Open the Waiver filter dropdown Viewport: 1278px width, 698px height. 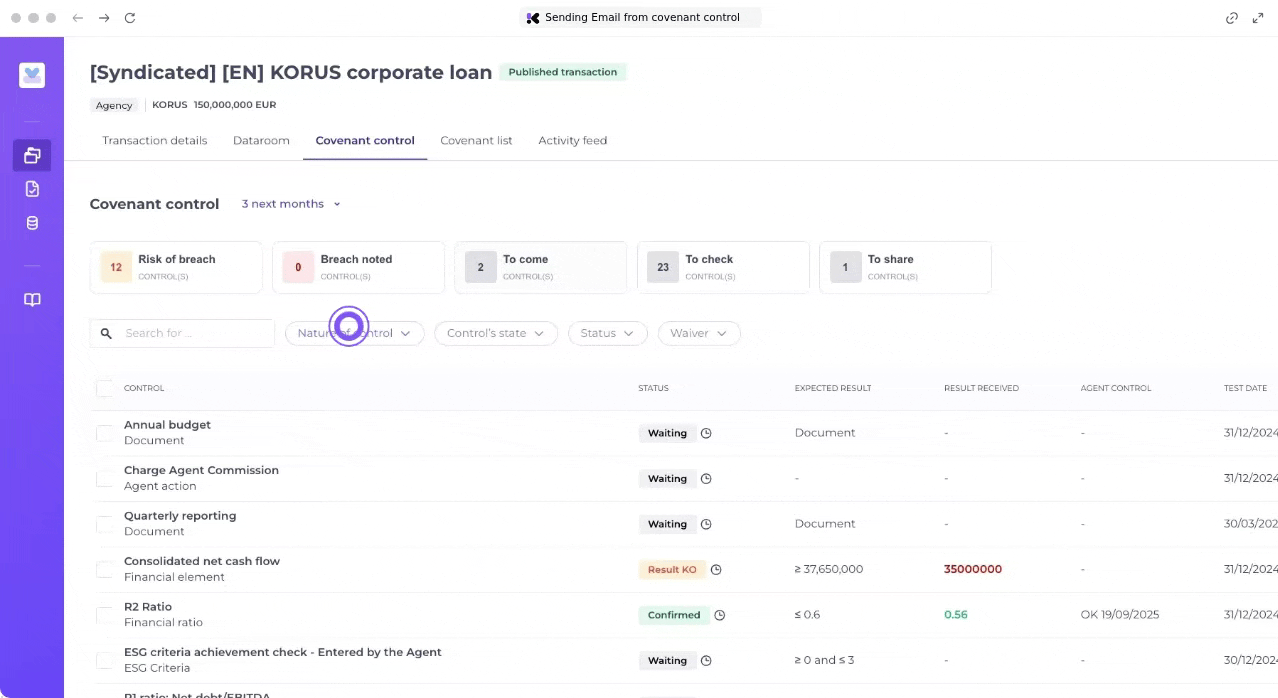click(698, 333)
